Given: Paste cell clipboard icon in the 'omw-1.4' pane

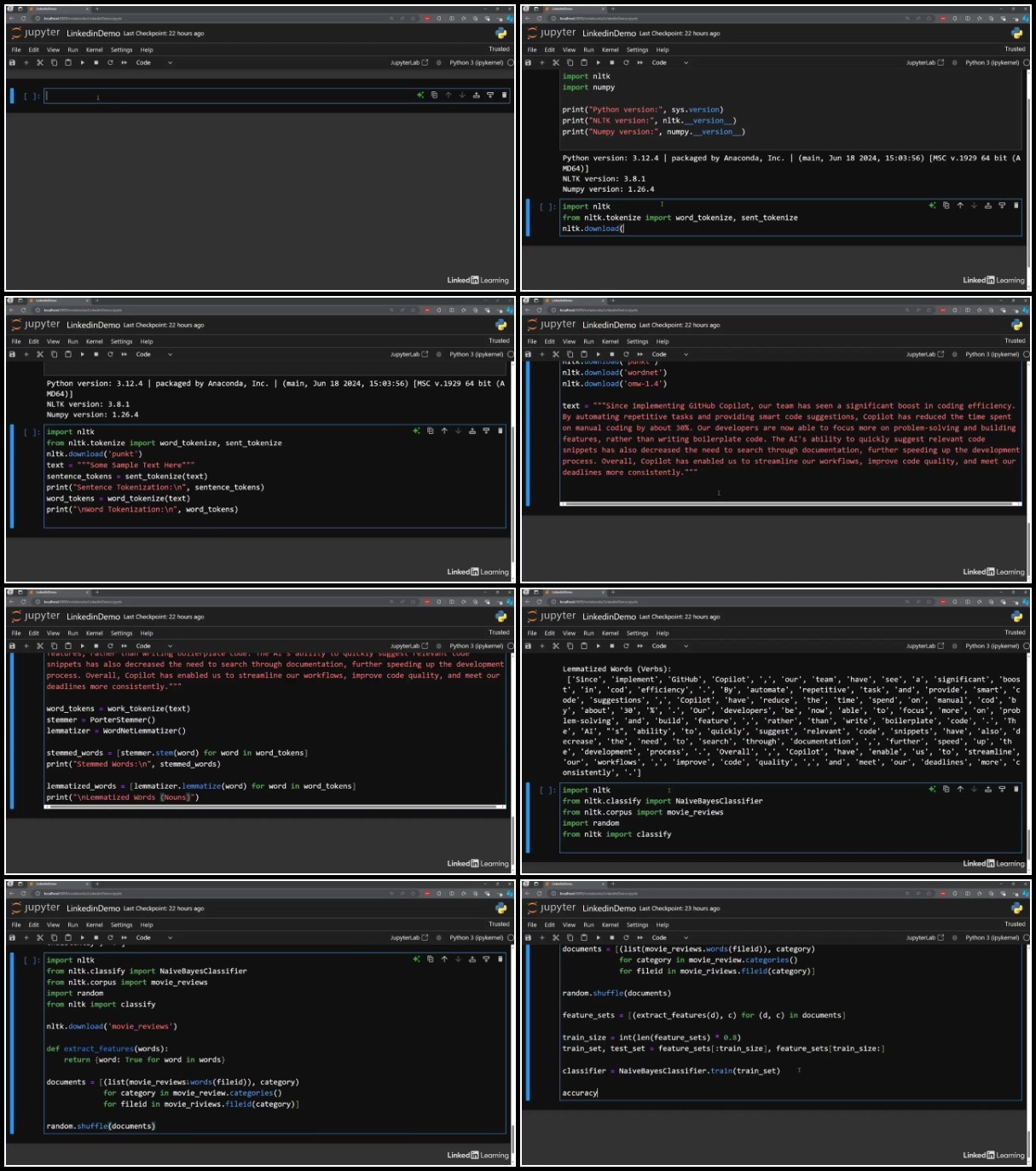Looking at the screenshot, I should 584,354.
